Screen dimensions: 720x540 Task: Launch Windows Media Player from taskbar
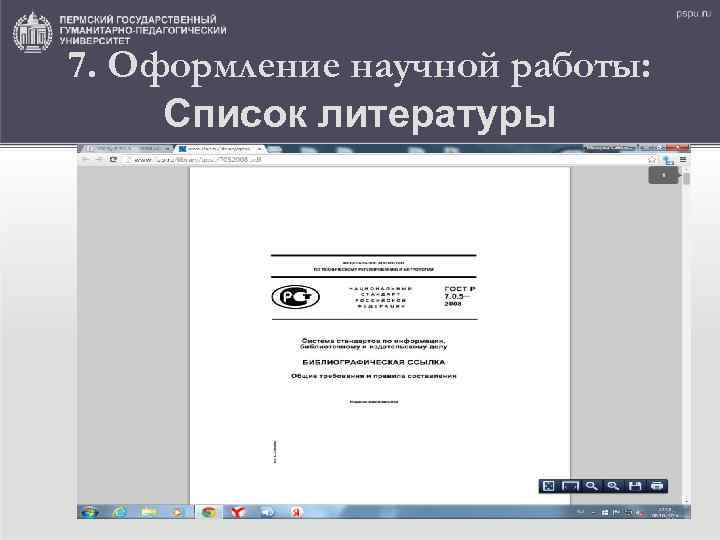[177, 512]
